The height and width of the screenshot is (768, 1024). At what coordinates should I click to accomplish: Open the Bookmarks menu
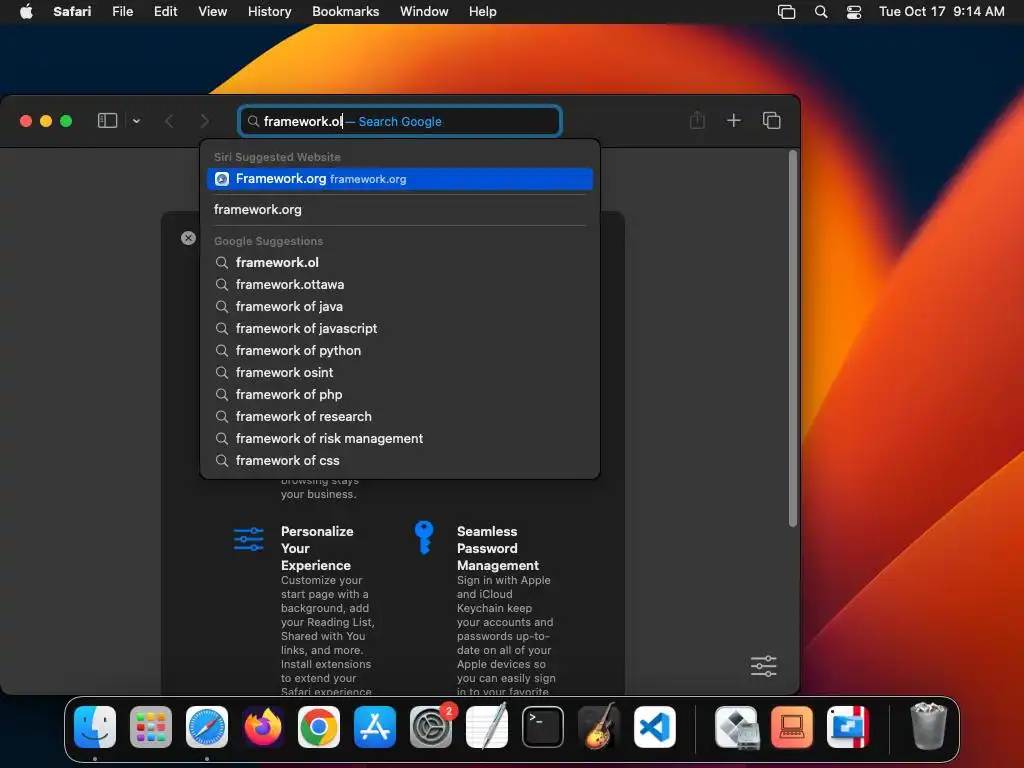[345, 12]
